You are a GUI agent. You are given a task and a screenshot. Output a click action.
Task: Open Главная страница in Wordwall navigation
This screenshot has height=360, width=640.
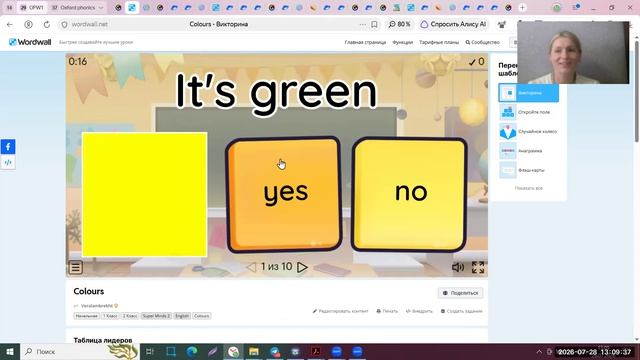(365, 42)
